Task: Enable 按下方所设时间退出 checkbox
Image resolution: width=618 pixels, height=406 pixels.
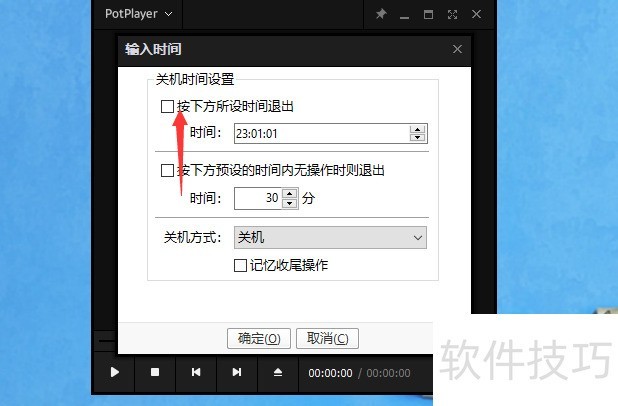Action: (168, 106)
